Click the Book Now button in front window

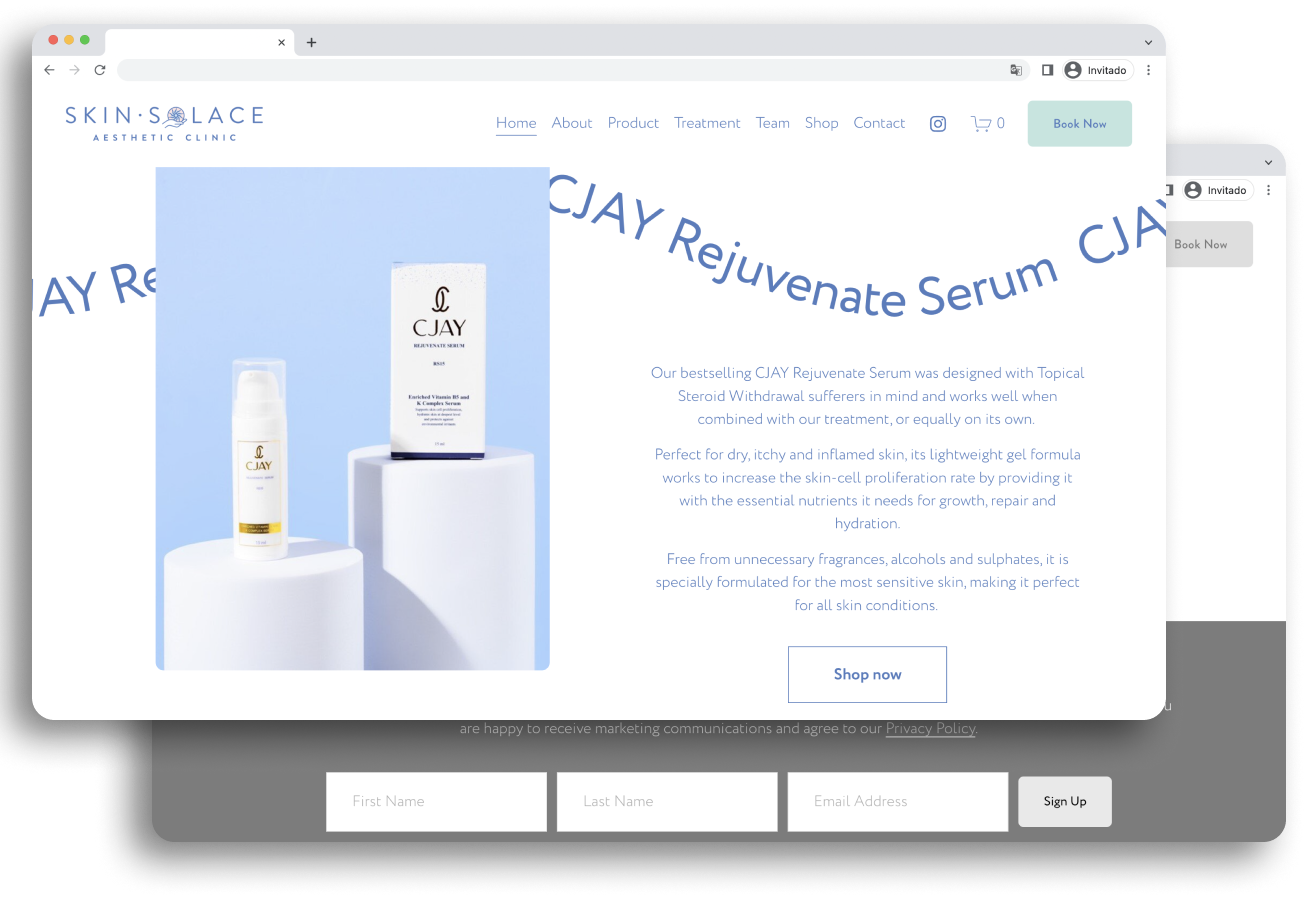(1080, 124)
